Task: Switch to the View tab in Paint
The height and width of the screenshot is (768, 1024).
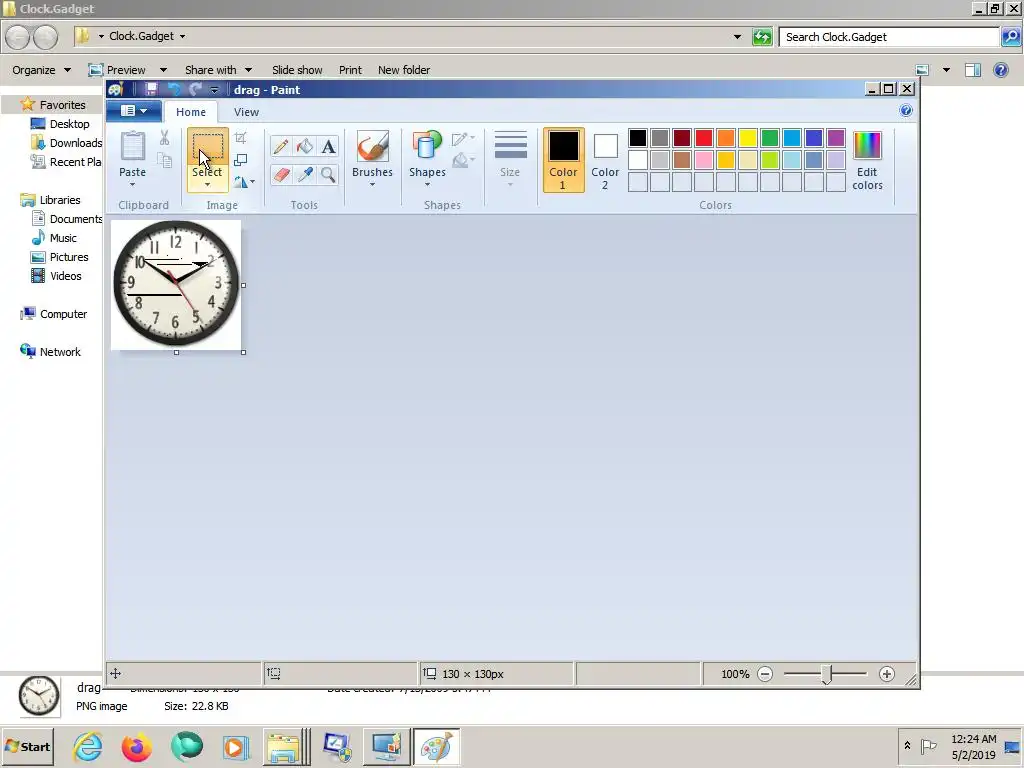Action: tap(246, 112)
